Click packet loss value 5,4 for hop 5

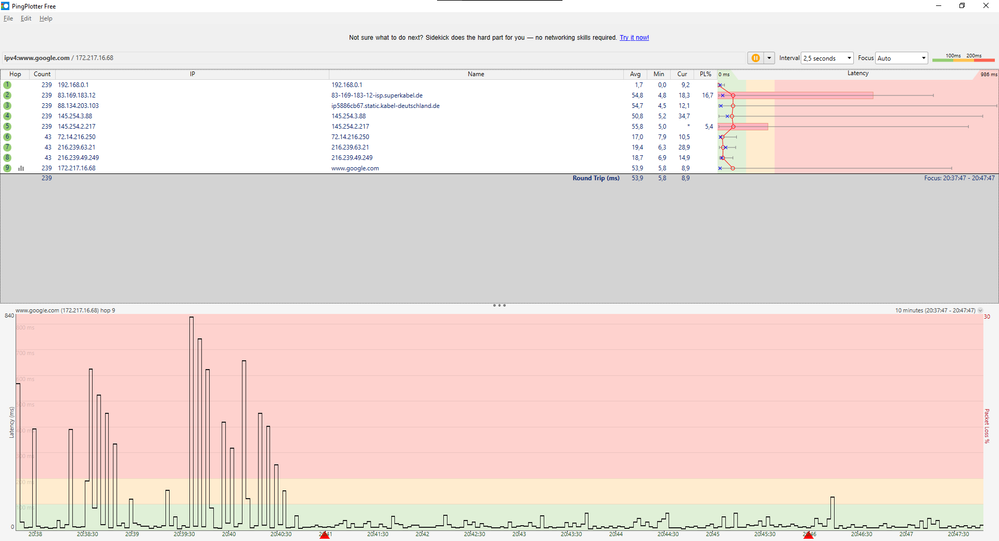click(x=709, y=126)
